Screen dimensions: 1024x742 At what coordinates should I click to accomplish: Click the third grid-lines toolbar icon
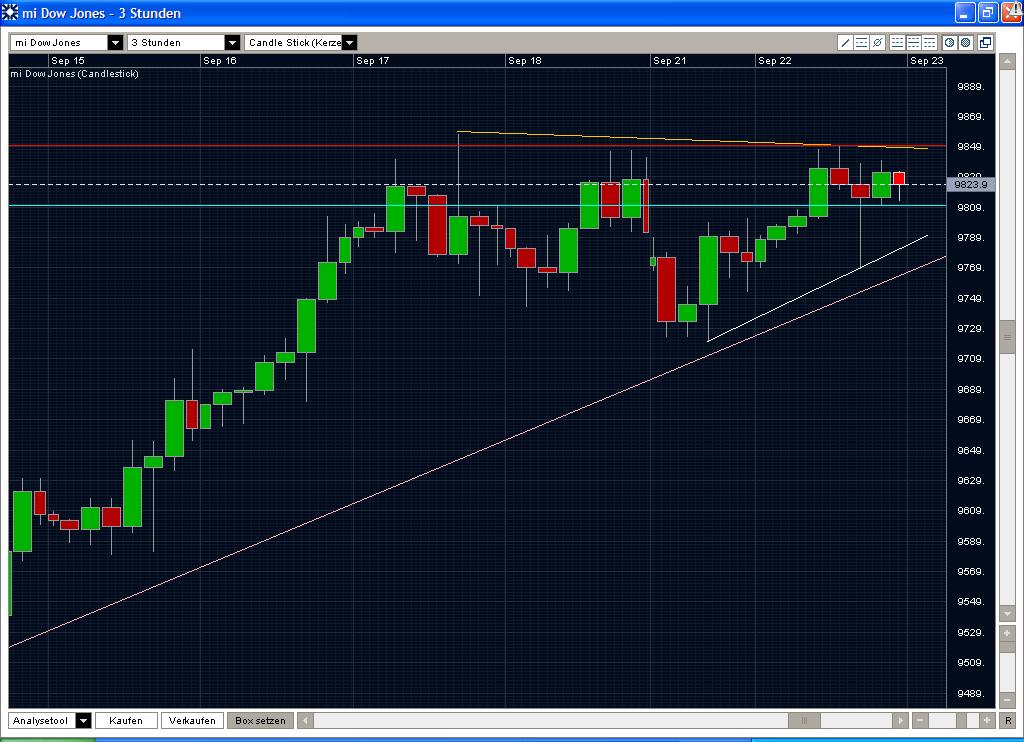(x=928, y=42)
